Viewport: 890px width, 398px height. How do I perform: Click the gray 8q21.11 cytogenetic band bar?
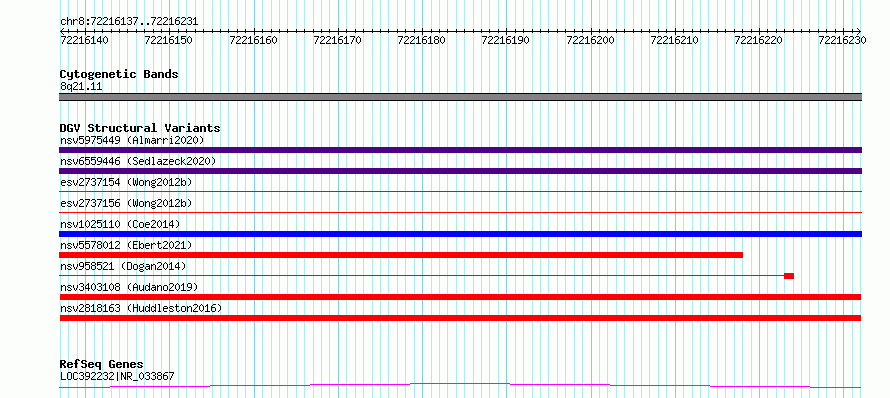click(460, 97)
